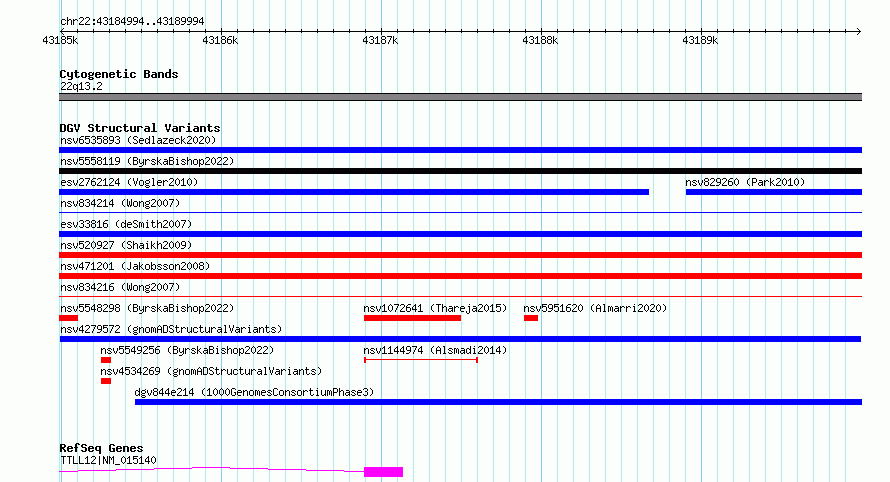Image resolution: width=890 pixels, height=482 pixels.
Task: Click the magenta TTLL12 intron line
Action: [212, 470]
